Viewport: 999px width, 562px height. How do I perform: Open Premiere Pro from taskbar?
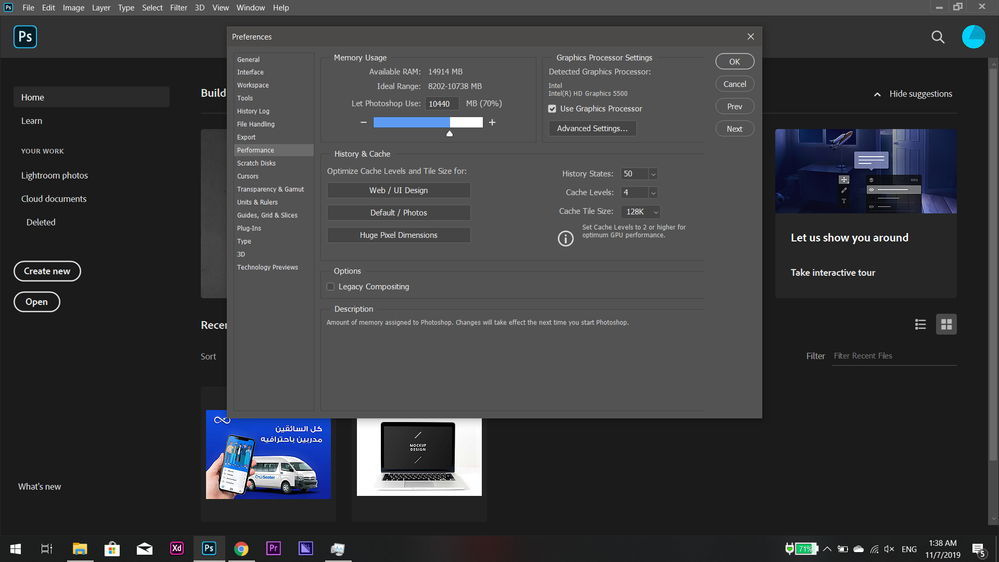click(273, 549)
